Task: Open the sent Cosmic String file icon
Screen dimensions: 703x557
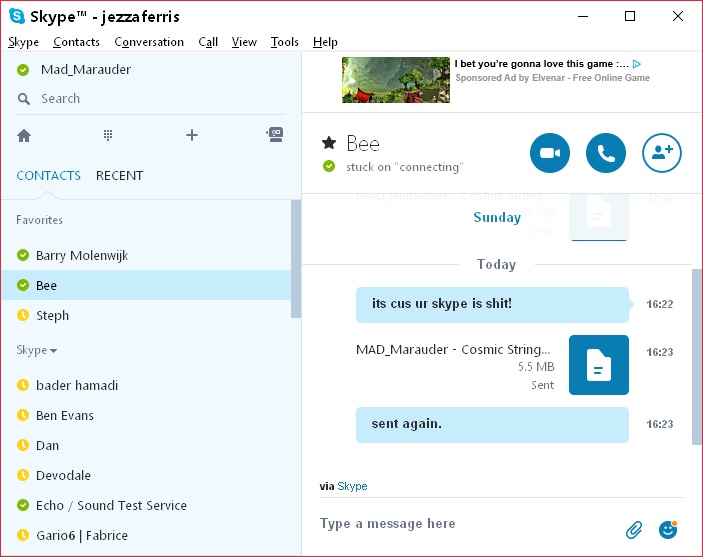Action: pos(599,365)
